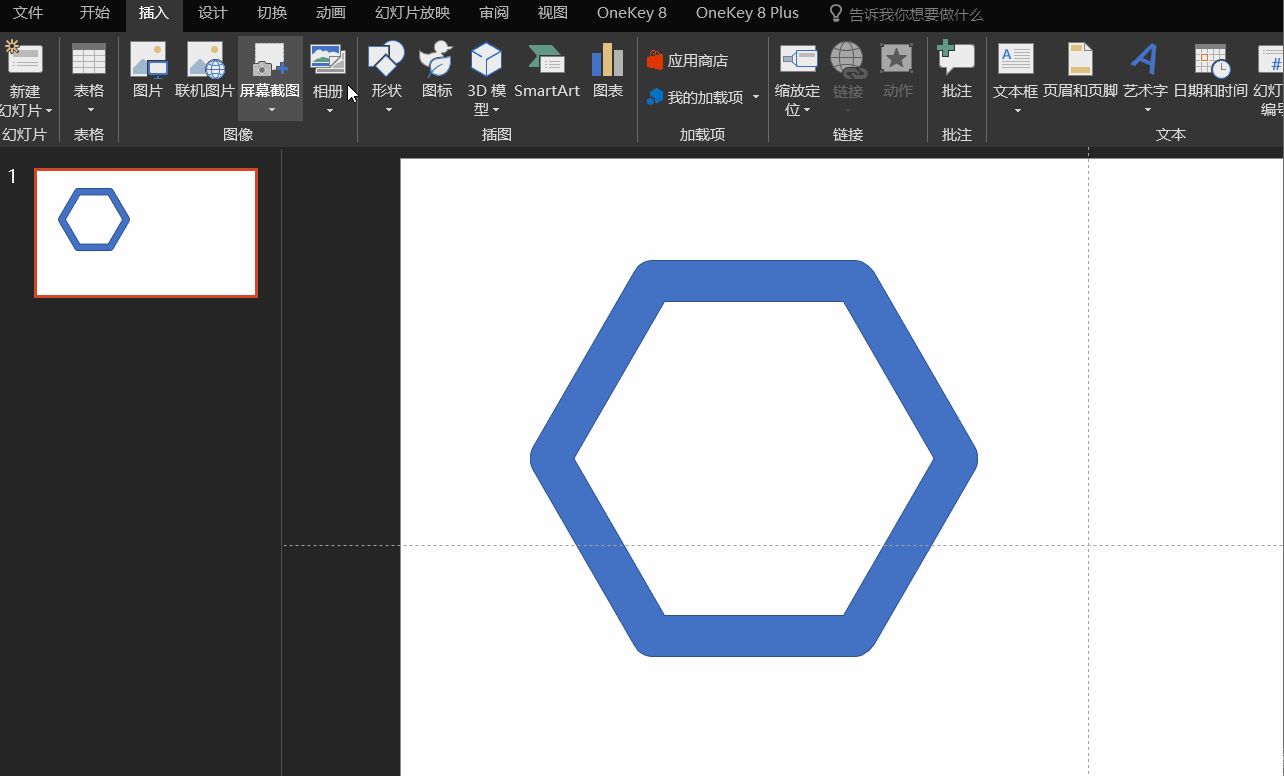The image size is (1284, 776).
Task: Expand the 表格 dropdown arrow
Action: [90, 110]
